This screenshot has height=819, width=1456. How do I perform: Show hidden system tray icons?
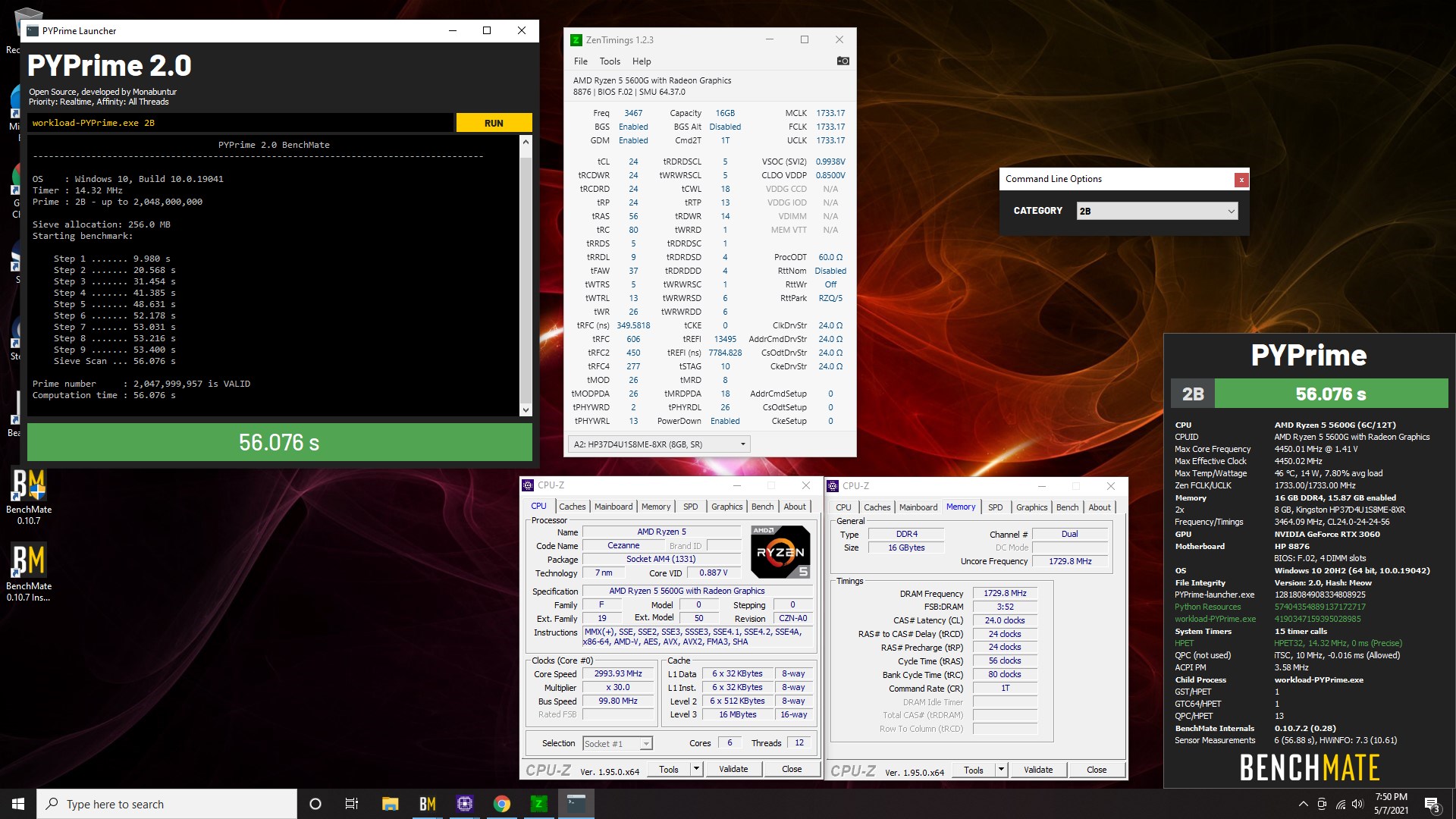tap(1303, 804)
